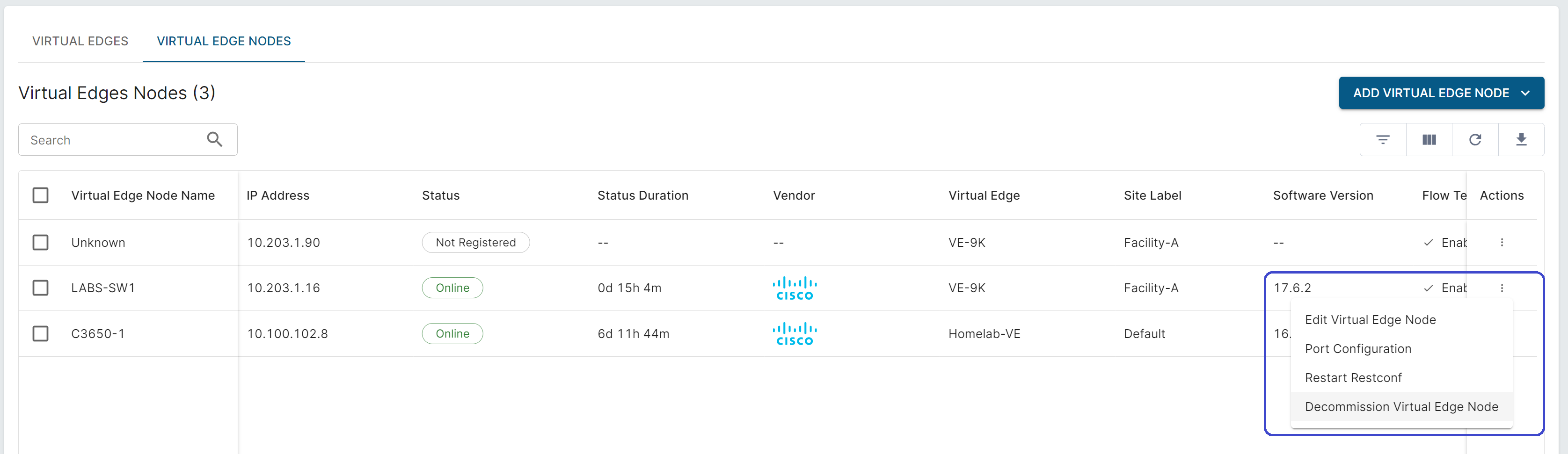This screenshot has width=1568, height=454.
Task: Check the box for LABS-SW1 row
Action: (40, 288)
